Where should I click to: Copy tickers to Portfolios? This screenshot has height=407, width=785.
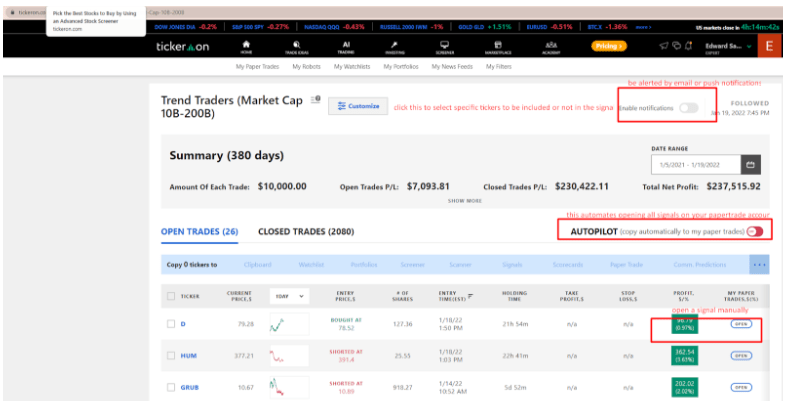pyautogui.click(x=364, y=264)
